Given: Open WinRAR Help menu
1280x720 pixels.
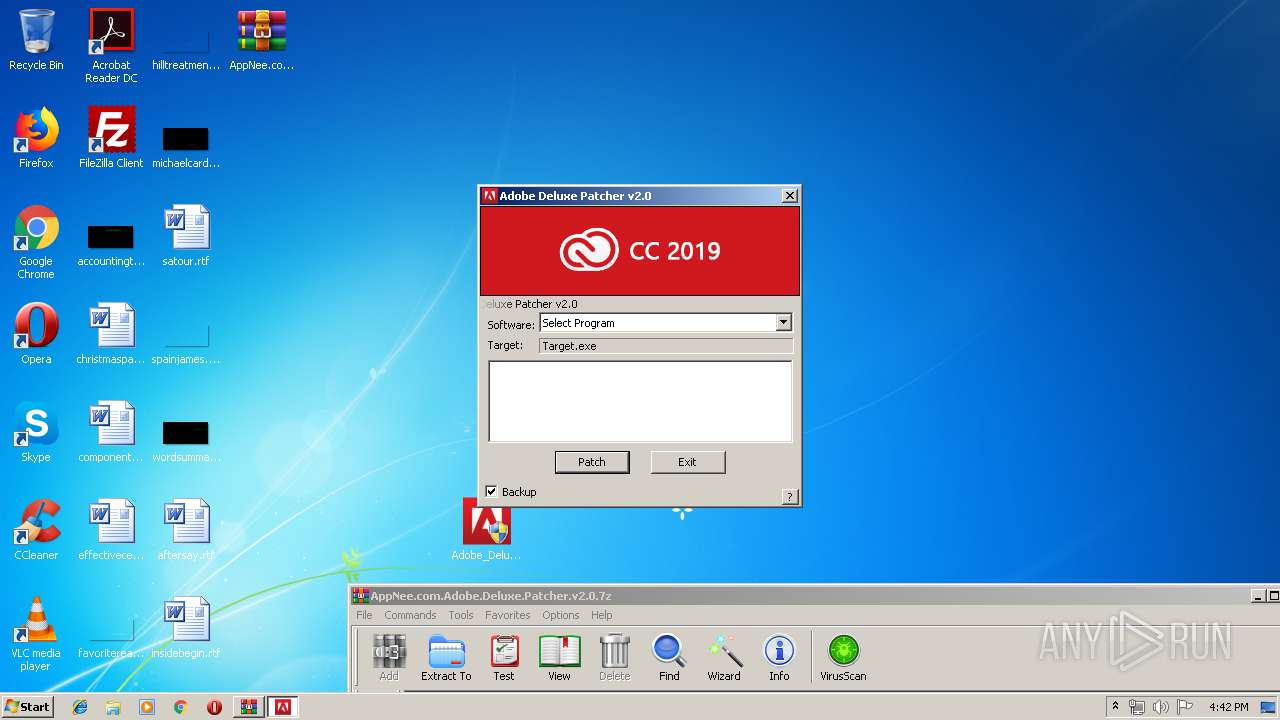Looking at the screenshot, I should 601,615.
